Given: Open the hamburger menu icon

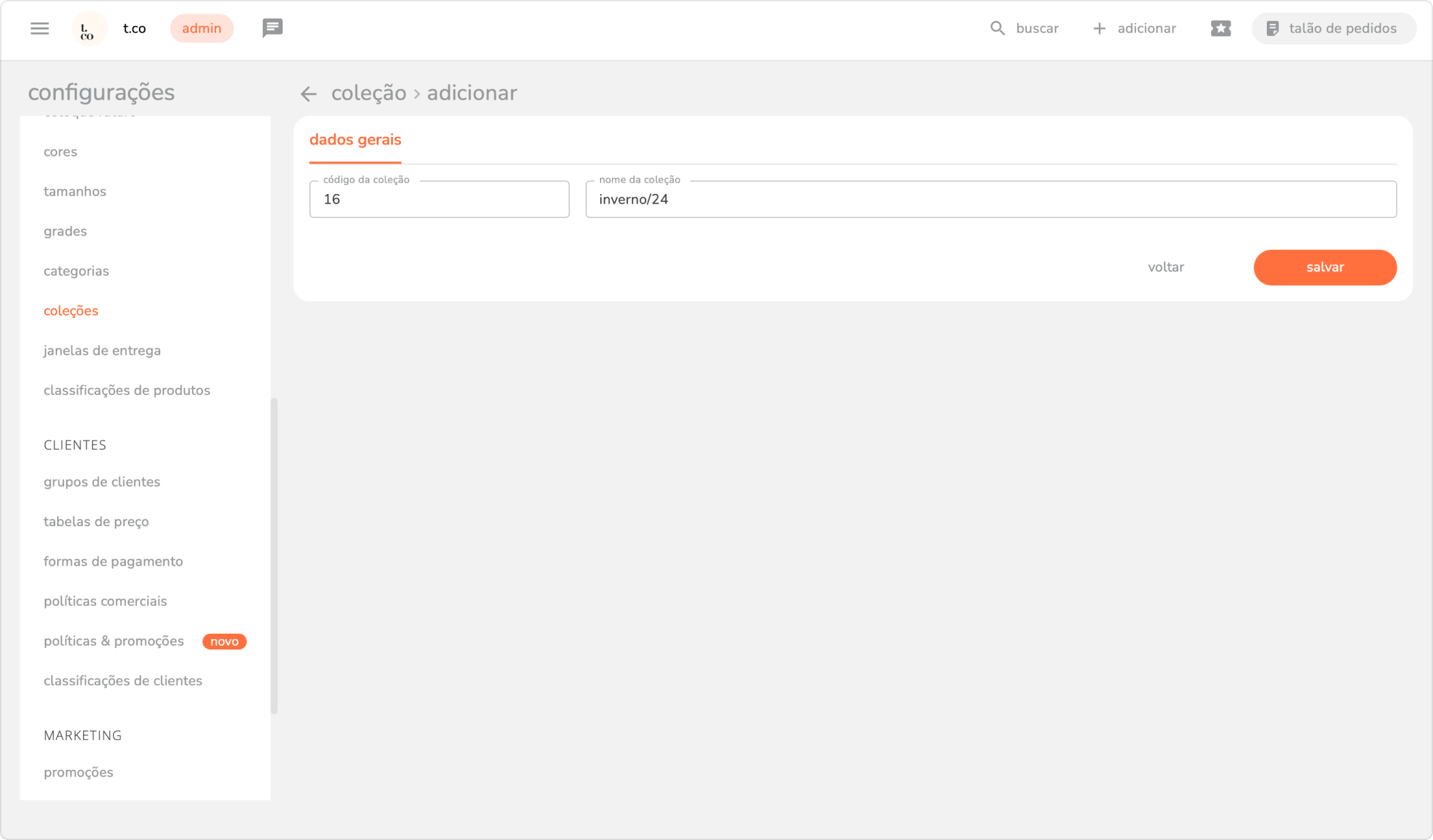Looking at the screenshot, I should 40,29.
